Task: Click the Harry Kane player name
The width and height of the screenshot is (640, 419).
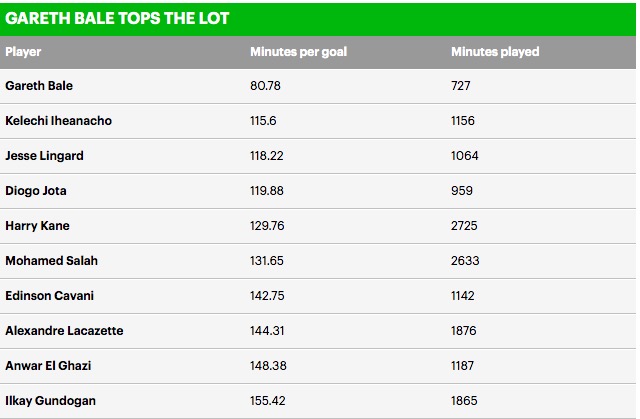Action: pyautogui.click(x=38, y=226)
